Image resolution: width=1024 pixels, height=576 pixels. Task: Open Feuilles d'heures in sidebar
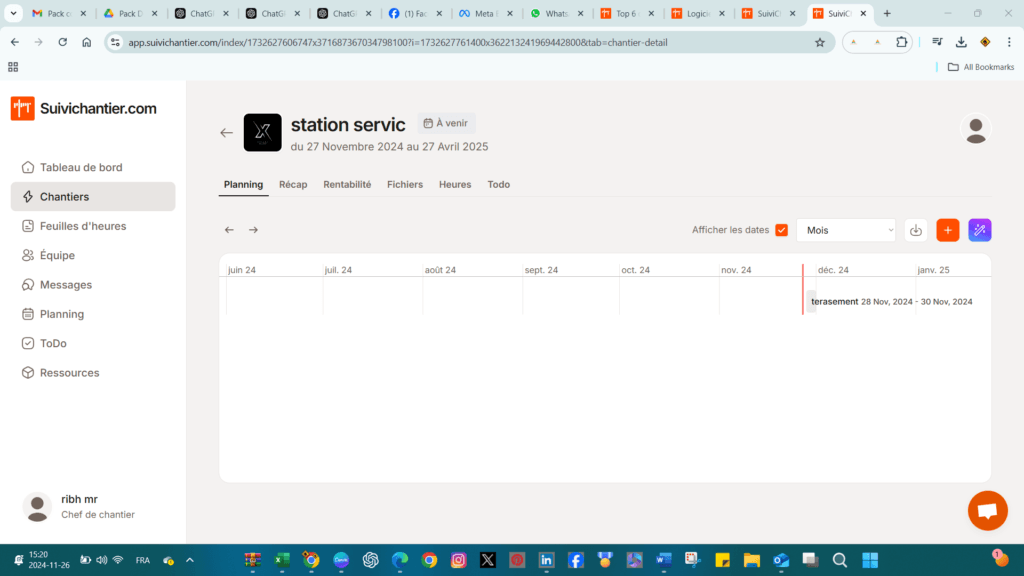click(83, 226)
